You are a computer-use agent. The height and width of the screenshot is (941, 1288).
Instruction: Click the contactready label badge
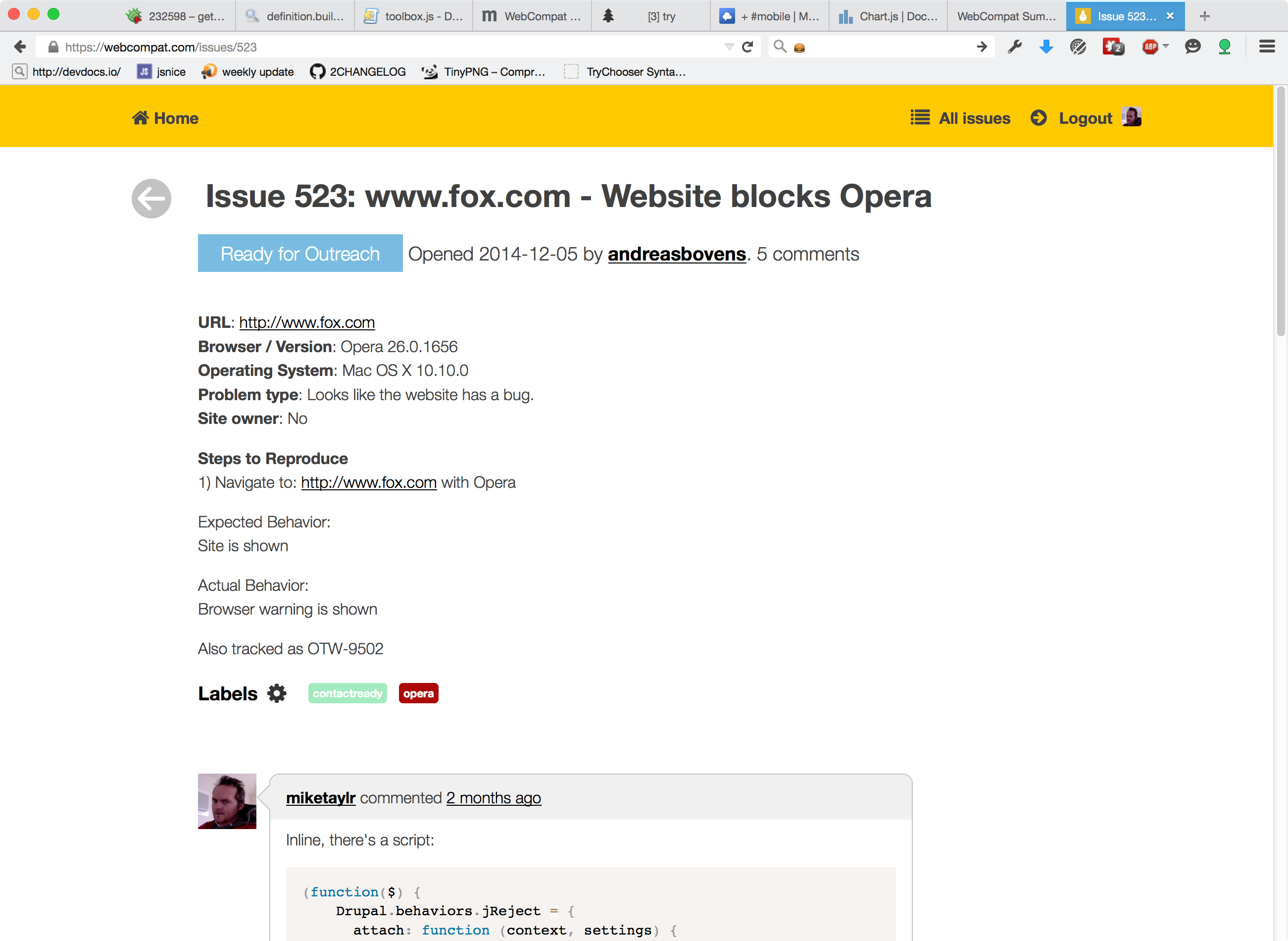click(347, 693)
